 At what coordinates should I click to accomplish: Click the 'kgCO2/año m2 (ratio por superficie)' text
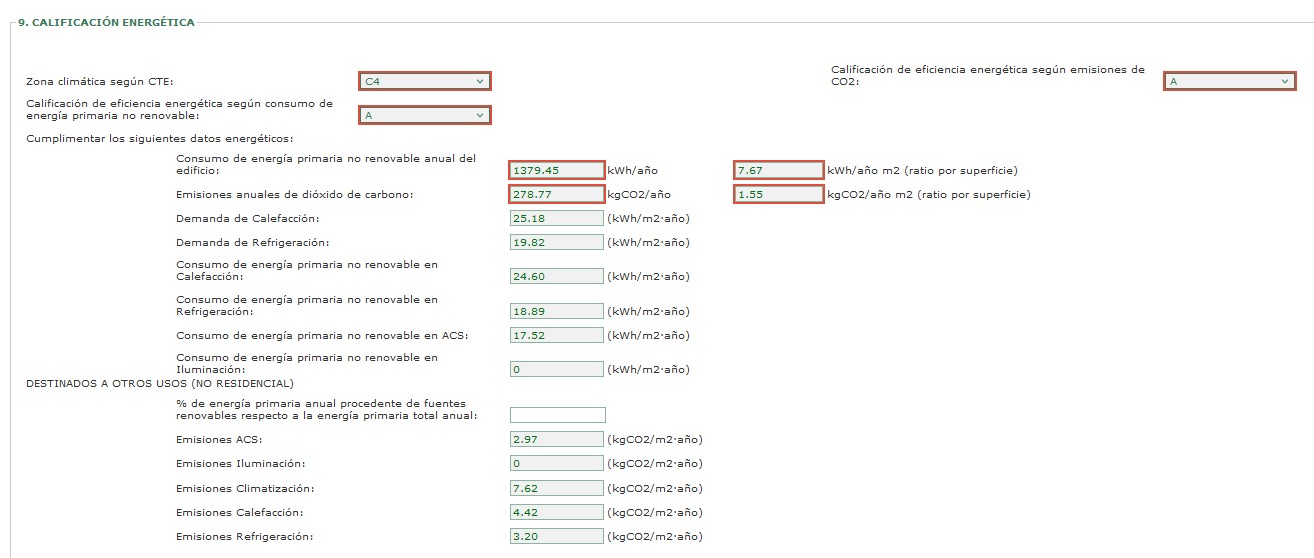(928, 194)
